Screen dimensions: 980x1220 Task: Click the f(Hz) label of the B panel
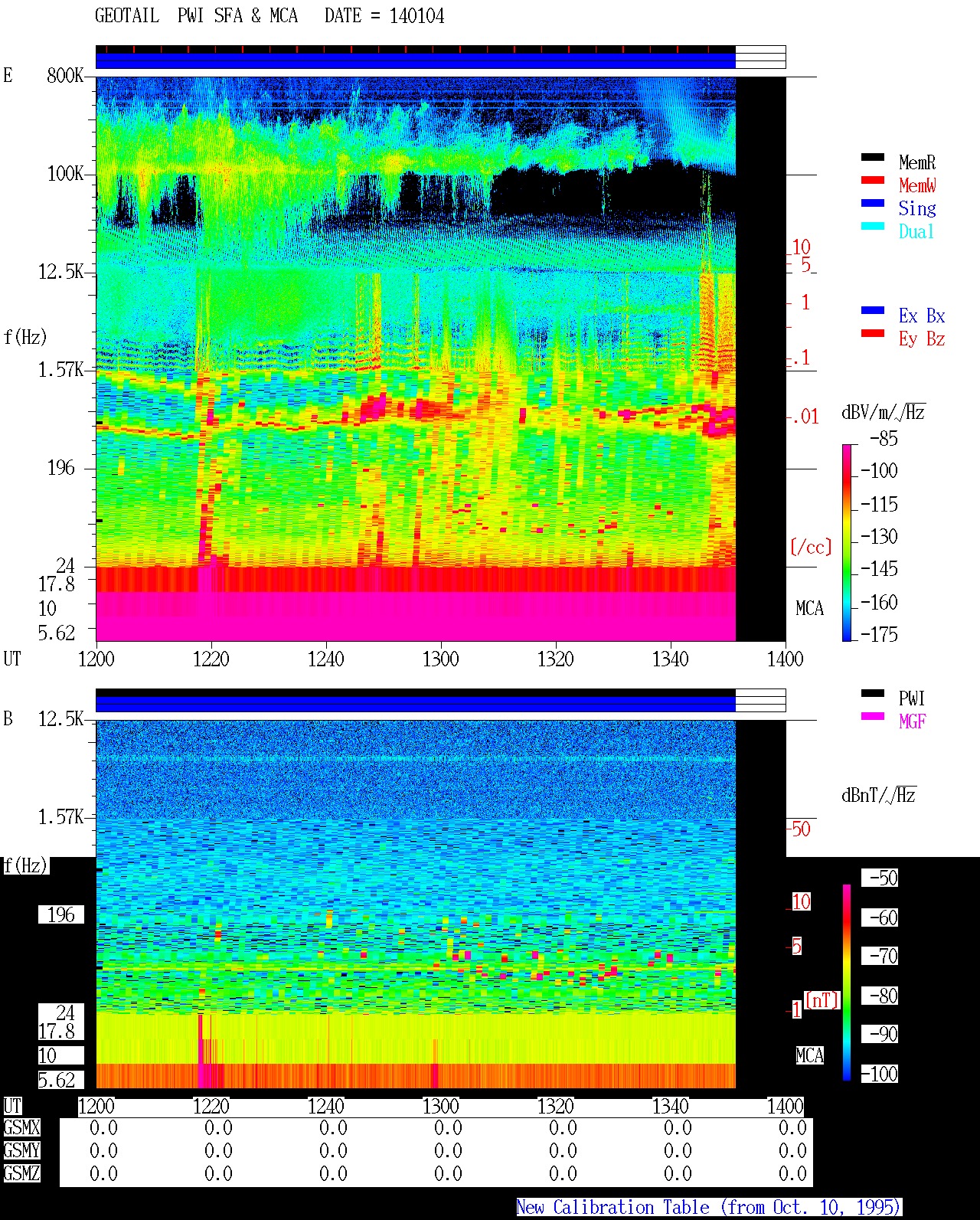25,865
